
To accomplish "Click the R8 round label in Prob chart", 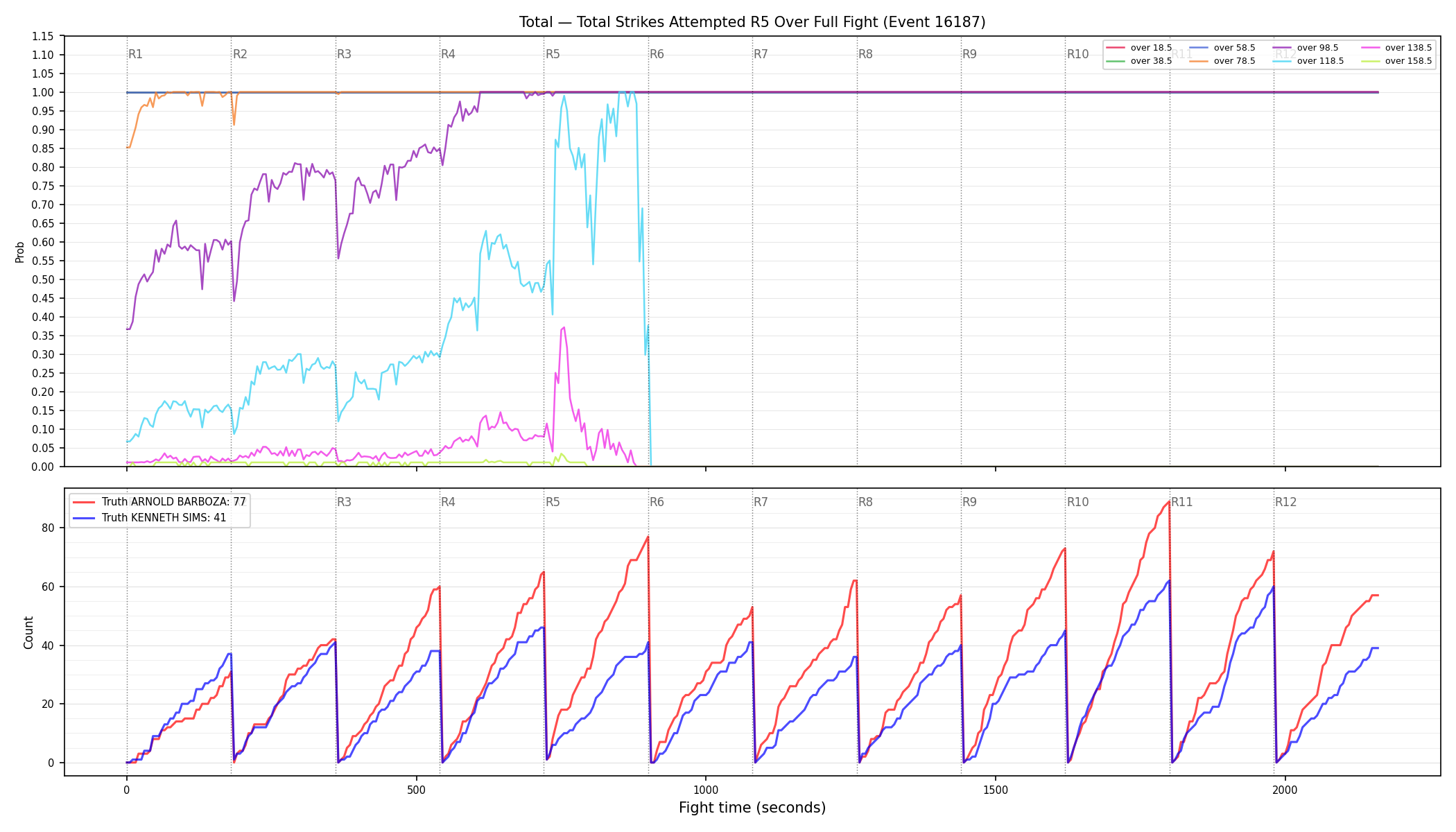I will point(865,54).
